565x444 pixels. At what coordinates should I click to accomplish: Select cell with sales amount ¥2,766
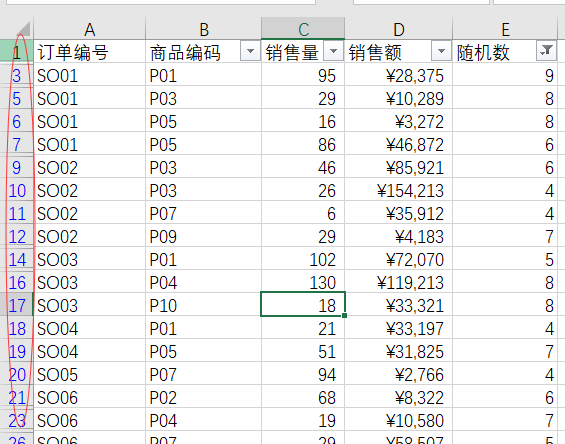coord(399,374)
